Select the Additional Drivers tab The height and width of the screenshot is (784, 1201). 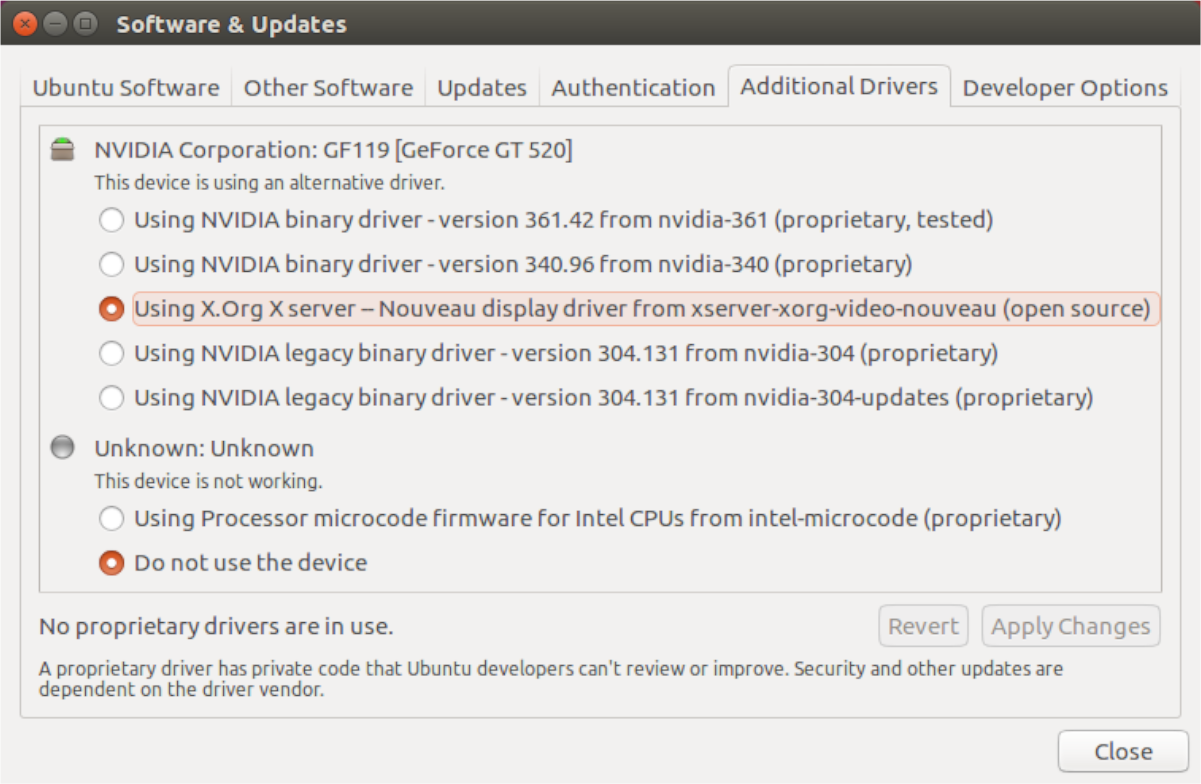[x=840, y=86]
